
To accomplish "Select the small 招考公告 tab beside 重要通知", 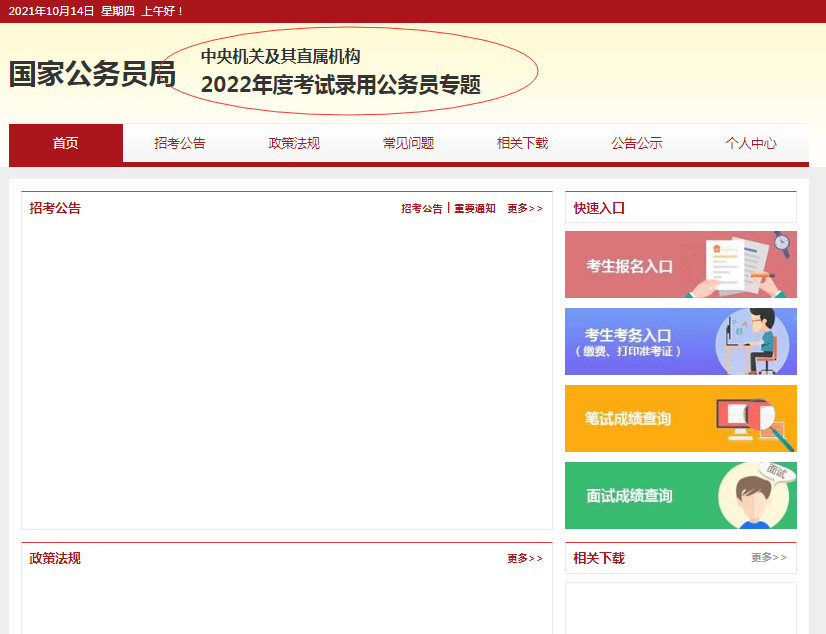I will pos(421,209).
